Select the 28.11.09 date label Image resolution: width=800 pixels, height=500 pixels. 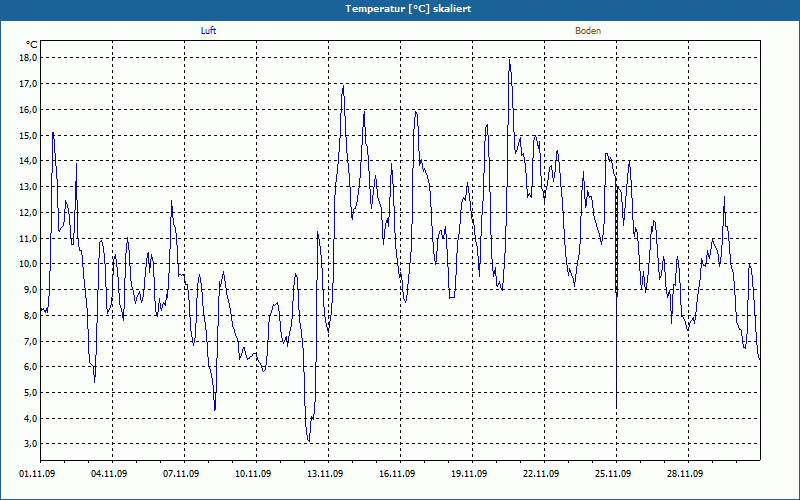pyautogui.click(x=684, y=474)
